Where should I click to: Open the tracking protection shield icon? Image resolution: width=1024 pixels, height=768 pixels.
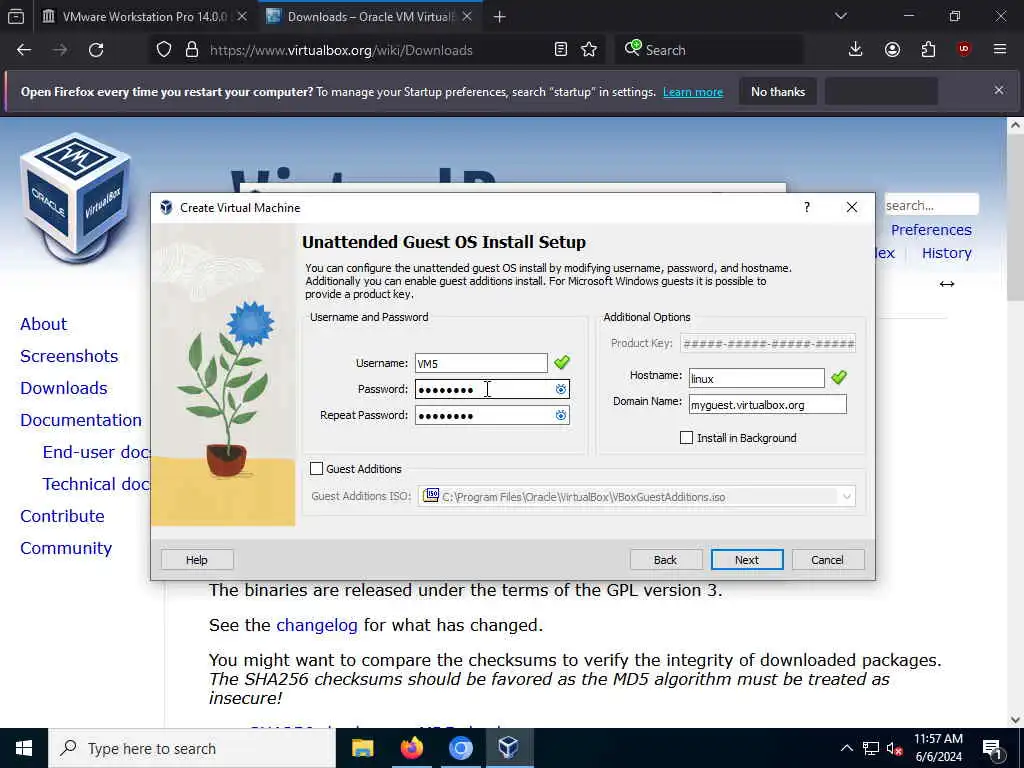[164, 50]
